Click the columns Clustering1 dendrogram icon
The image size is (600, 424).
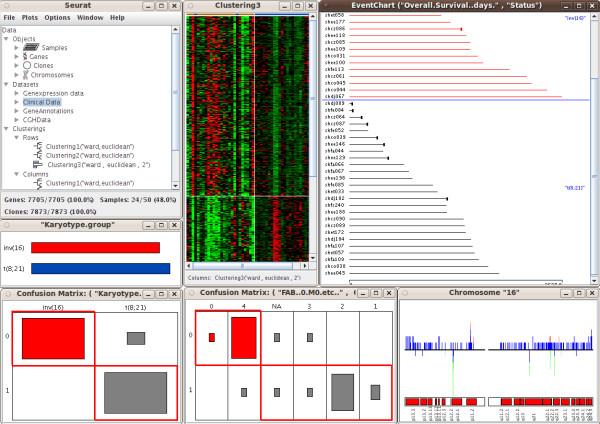click(x=38, y=183)
